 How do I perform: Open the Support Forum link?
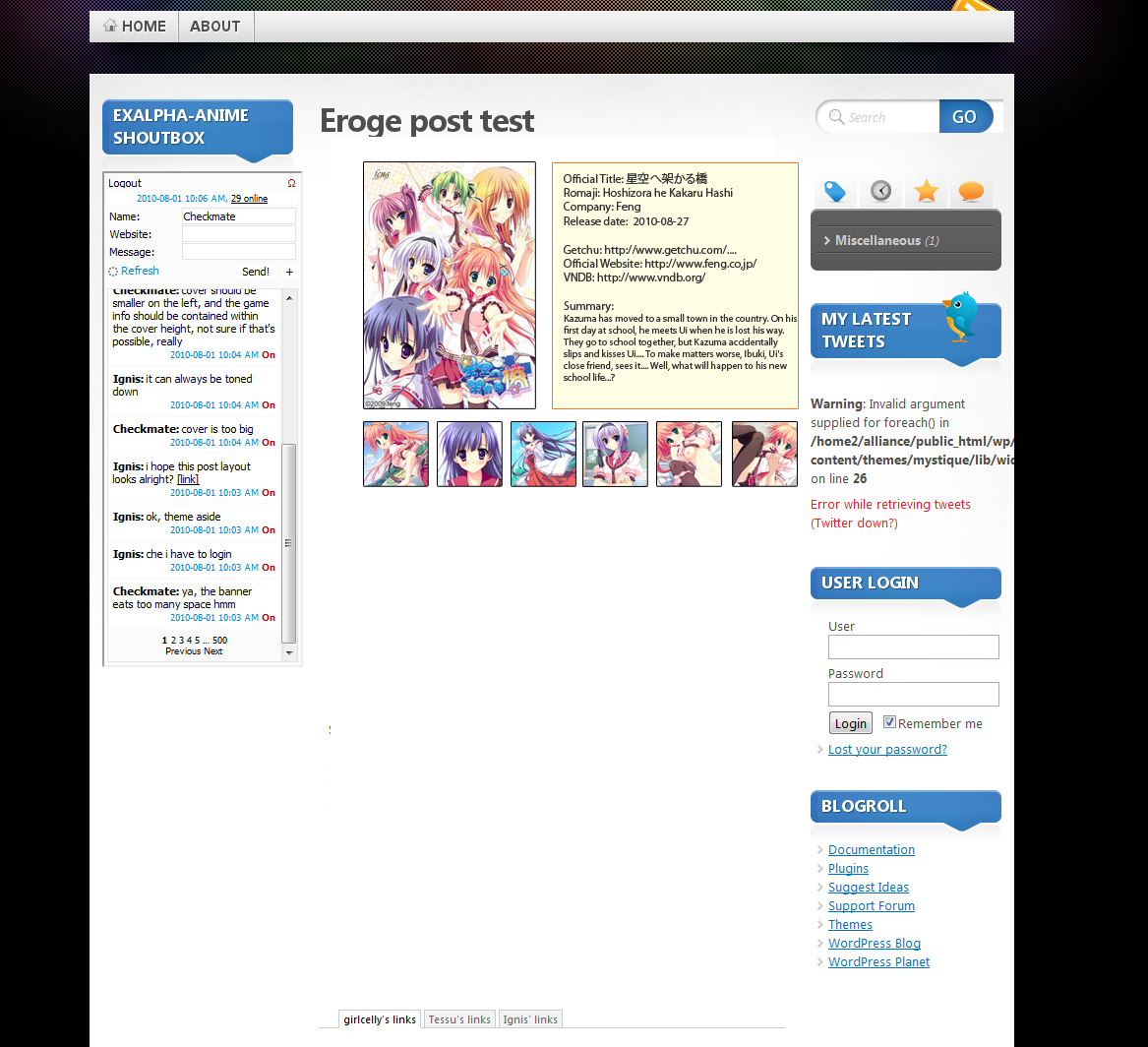(x=872, y=906)
